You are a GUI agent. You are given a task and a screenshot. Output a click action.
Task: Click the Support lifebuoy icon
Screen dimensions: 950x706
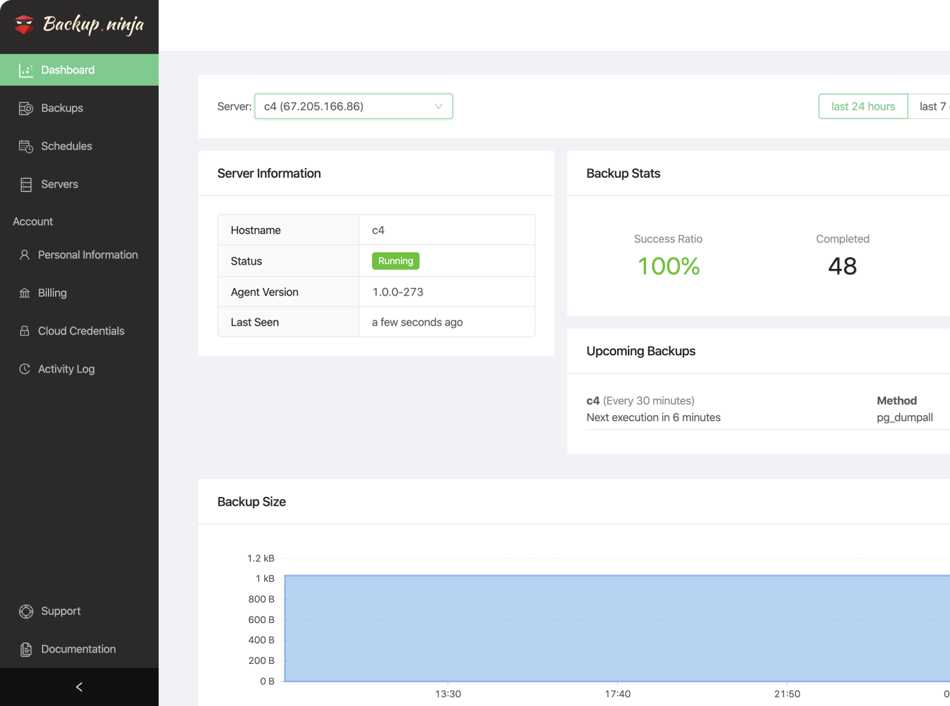(26, 611)
